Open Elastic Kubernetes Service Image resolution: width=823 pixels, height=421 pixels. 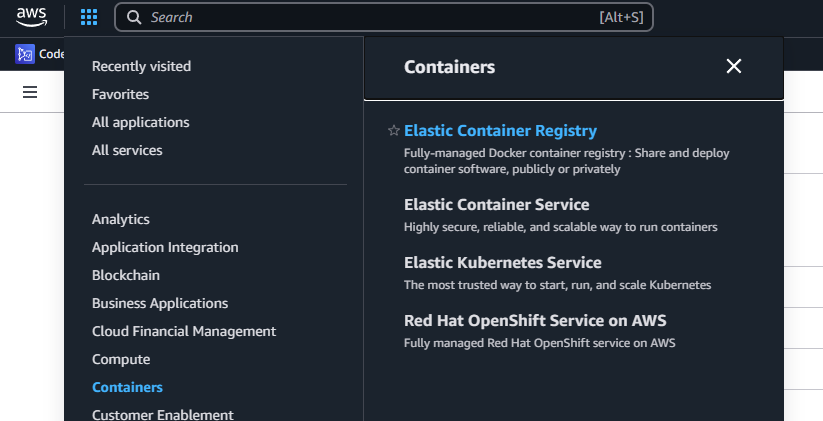click(x=503, y=262)
